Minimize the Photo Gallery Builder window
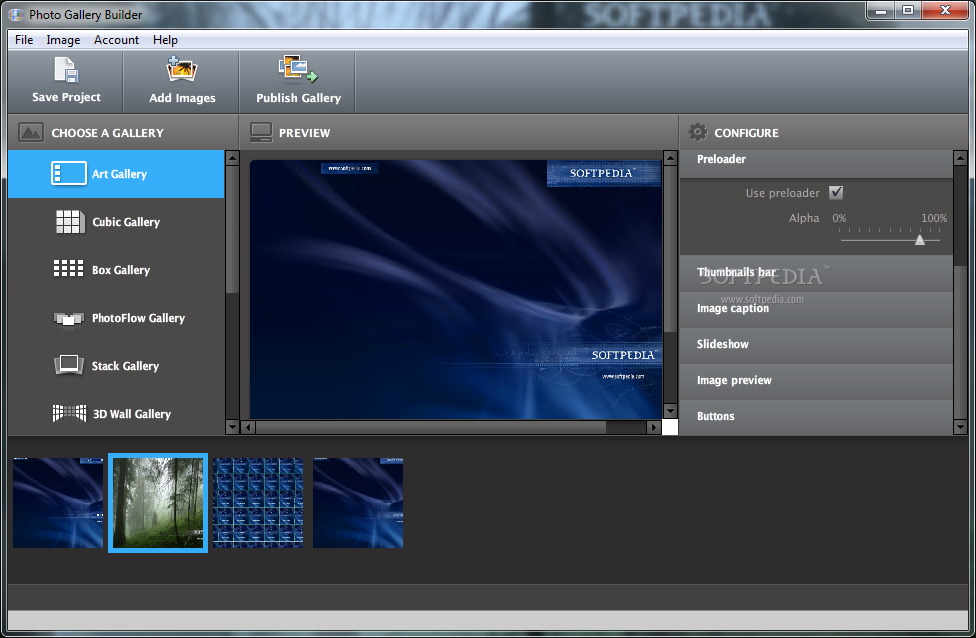Image resolution: width=976 pixels, height=638 pixels. point(880,11)
